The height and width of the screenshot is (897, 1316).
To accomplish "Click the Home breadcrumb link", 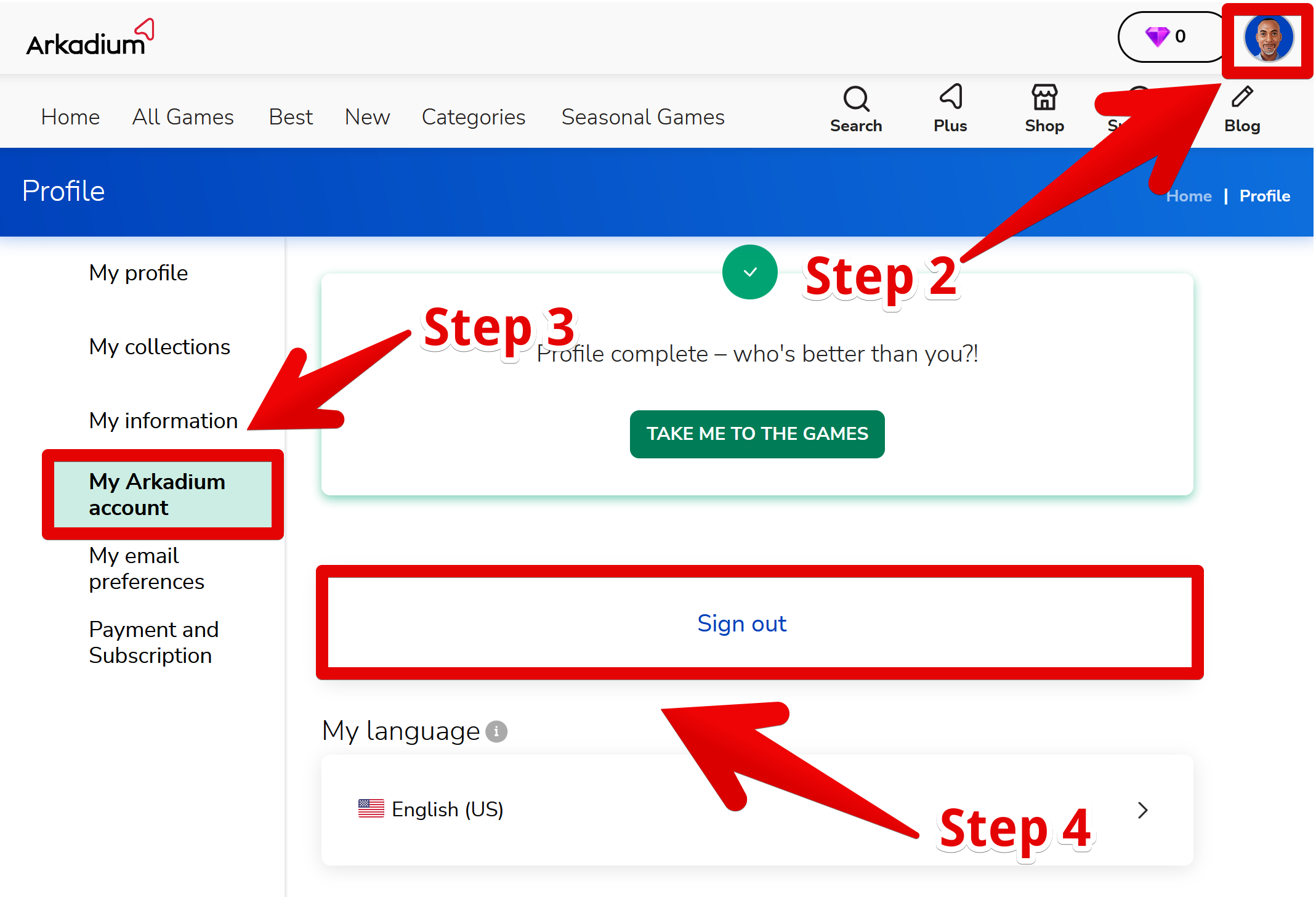I will tap(1189, 196).
